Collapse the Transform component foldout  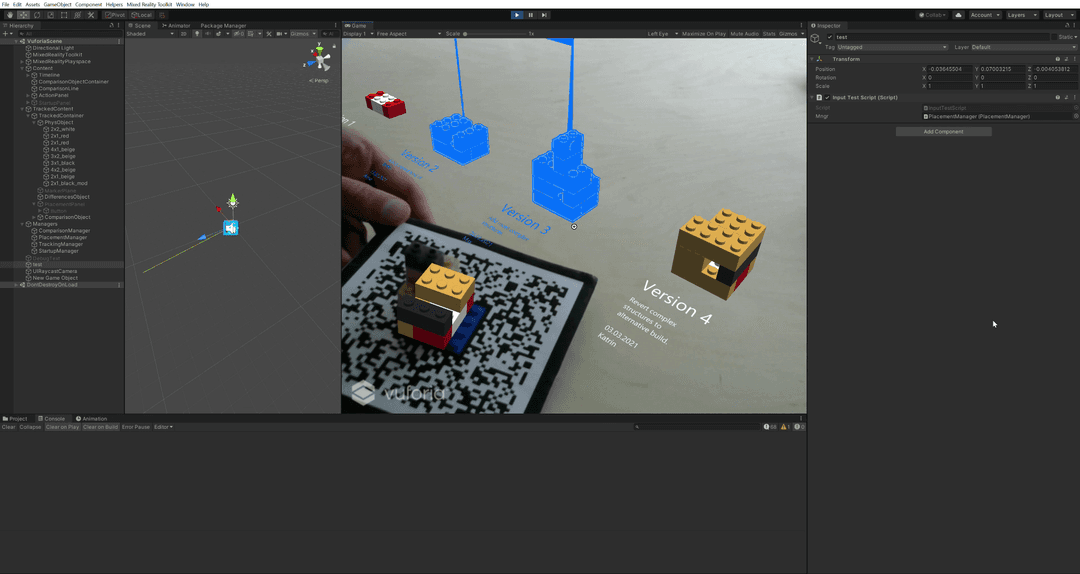click(813, 59)
